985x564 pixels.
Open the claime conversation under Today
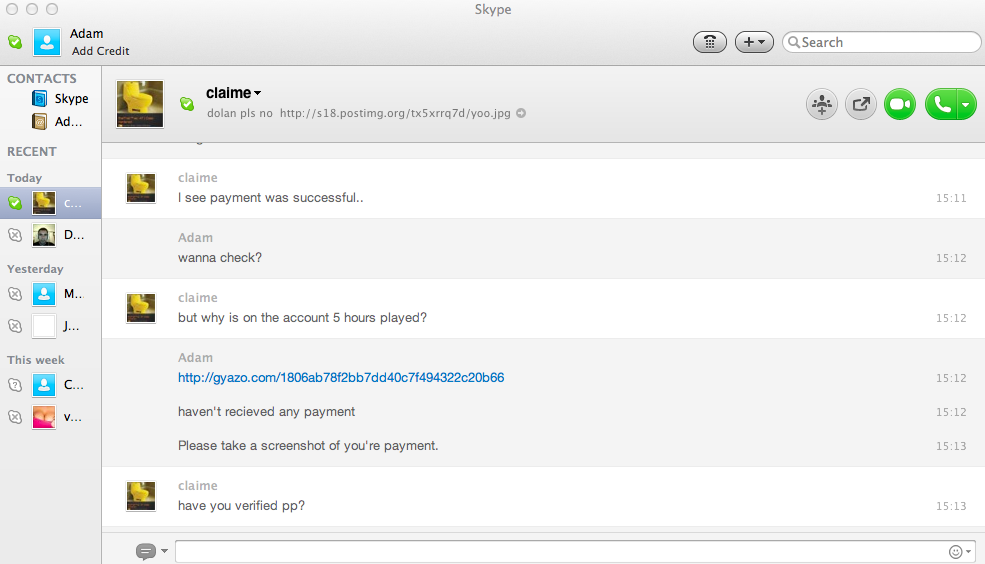pos(50,203)
